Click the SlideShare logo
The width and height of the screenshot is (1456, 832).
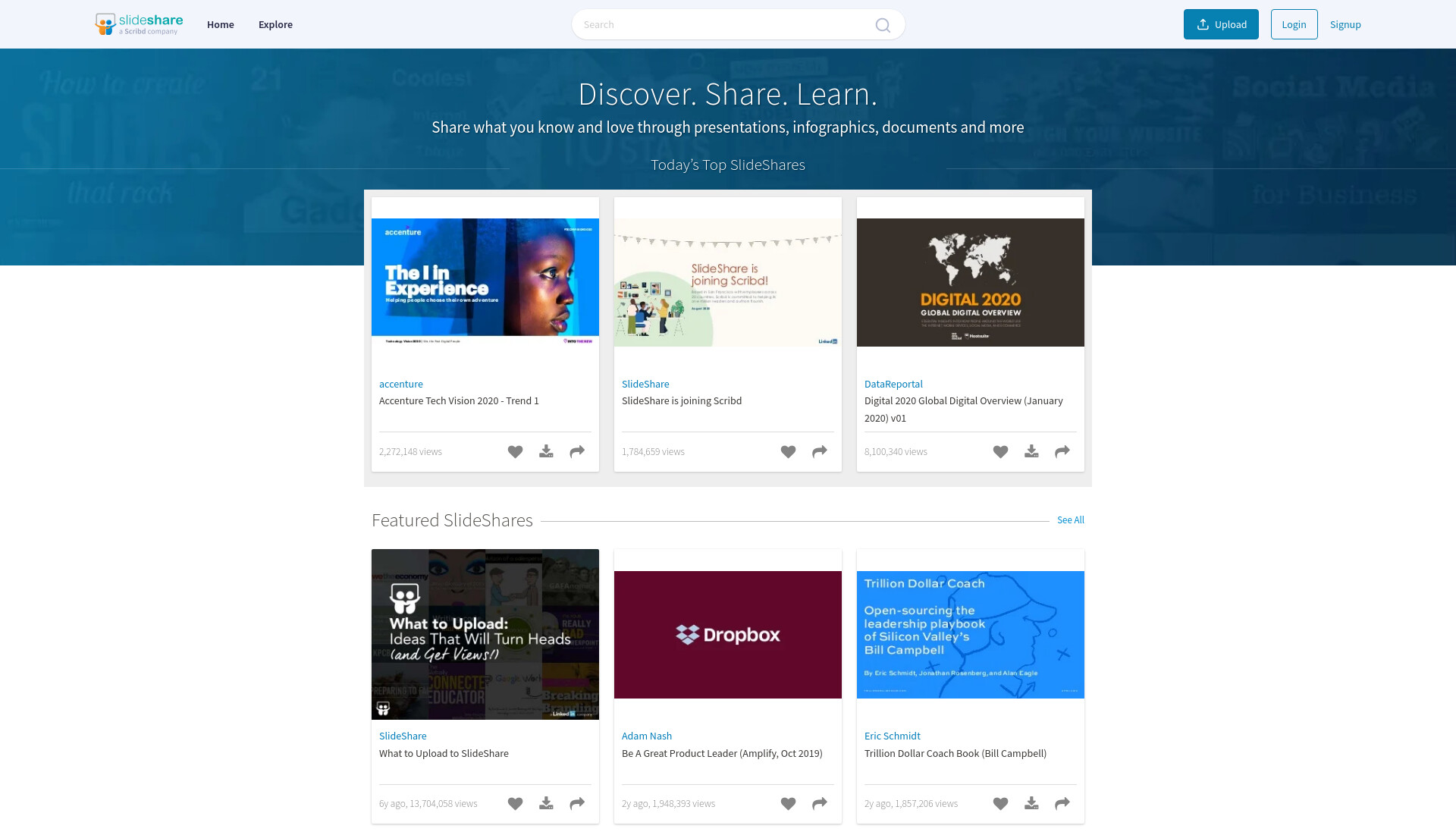pyautogui.click(x=139, y=24)
